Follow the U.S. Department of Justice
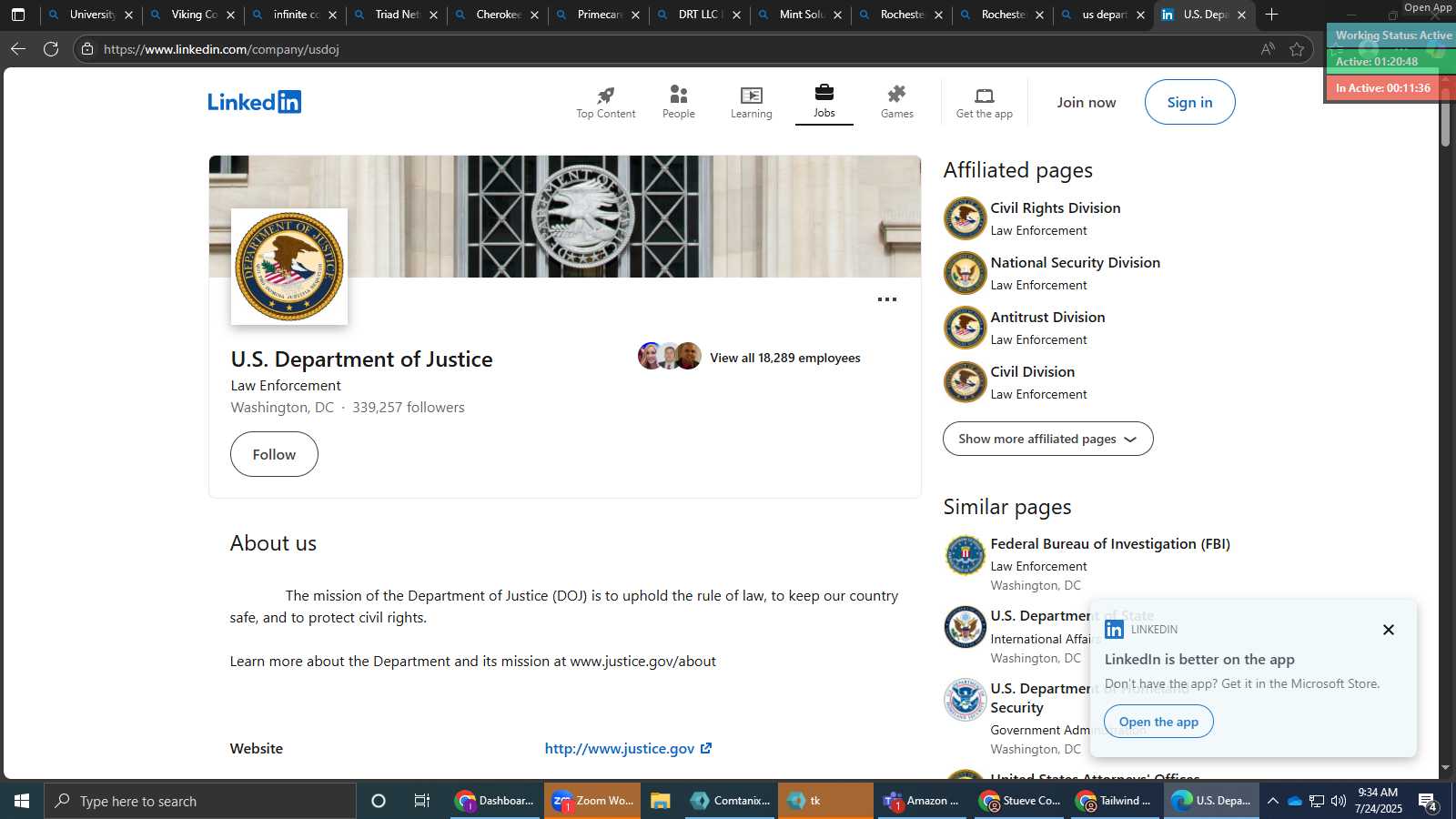Screen dimensions: 1456x819 (x=274, y=454)
